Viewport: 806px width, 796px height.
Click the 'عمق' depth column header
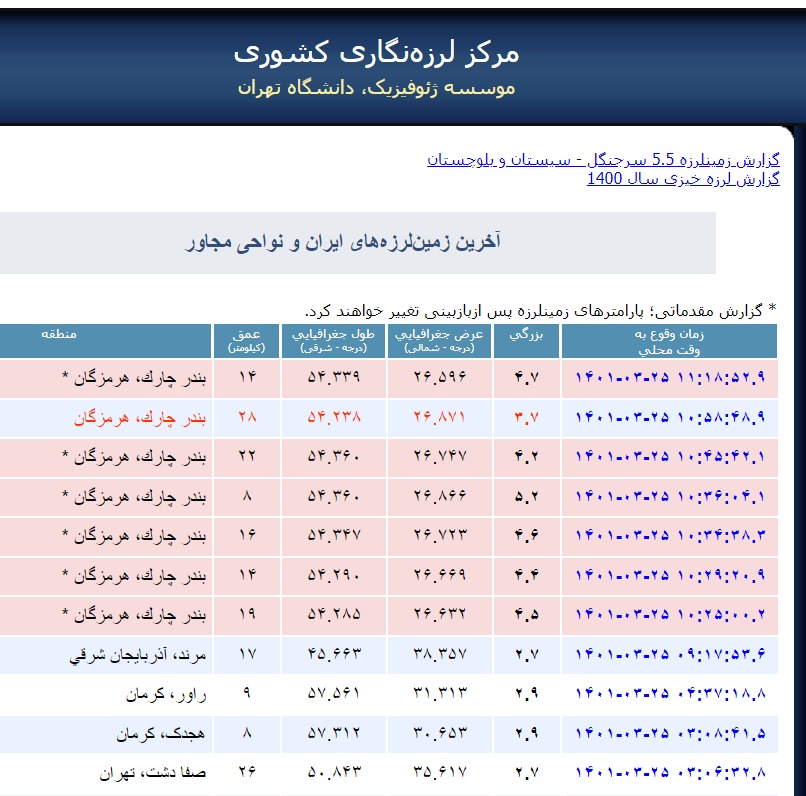point(246,341)
